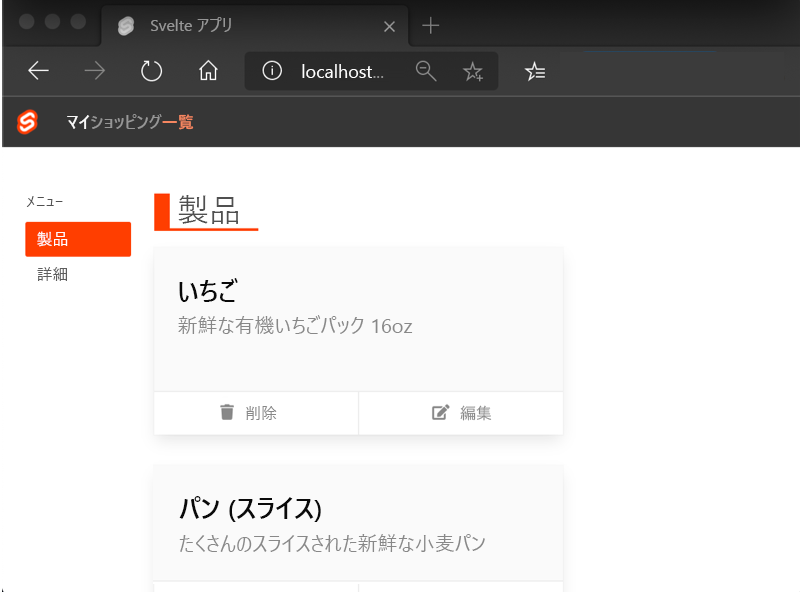The height and width of the screenshot is (592, 800).
Task: Click the zoom out magnifier icon in address bar
Action: coord(426,71)
